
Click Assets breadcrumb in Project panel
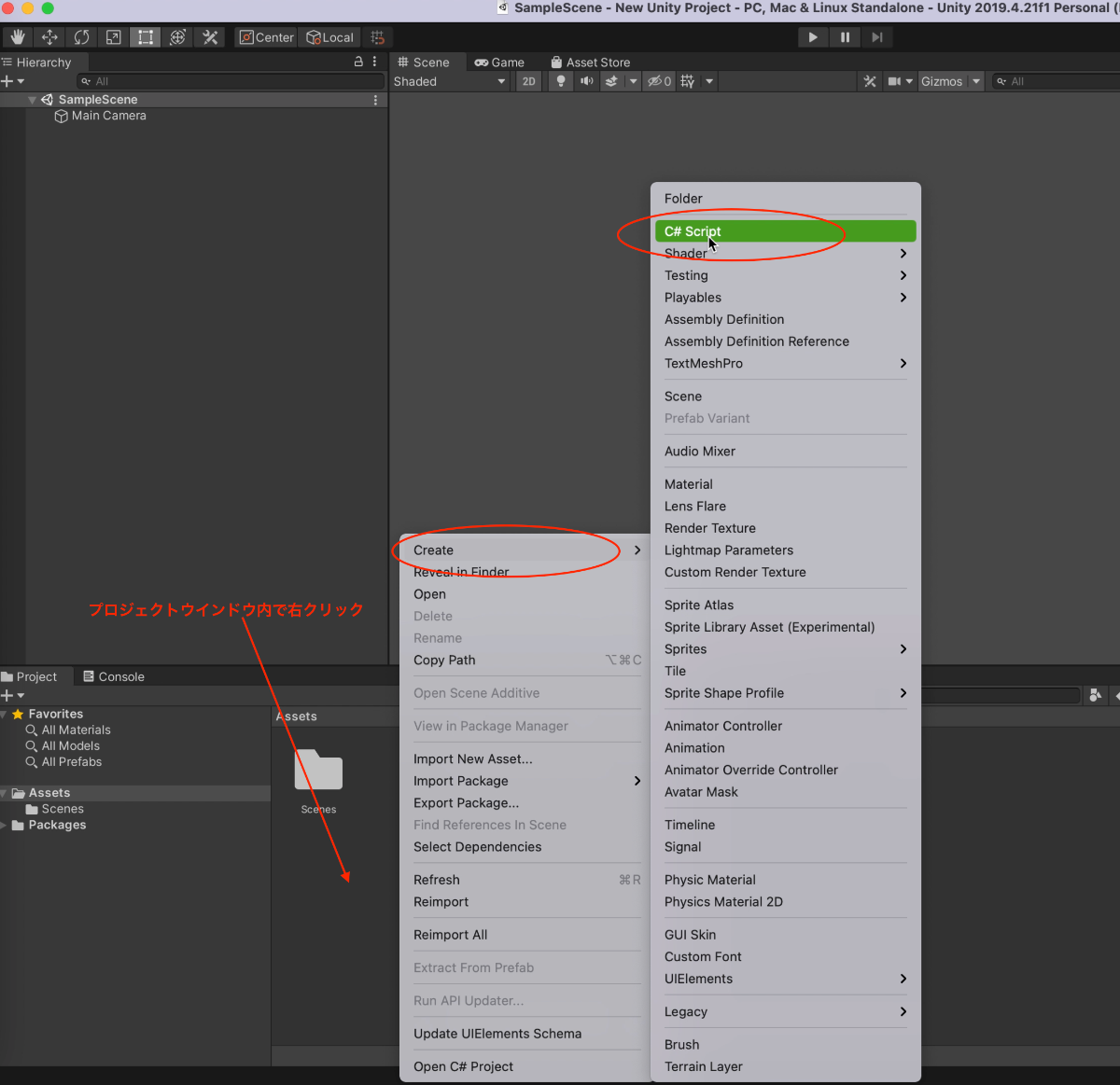[x=298, y=716]
